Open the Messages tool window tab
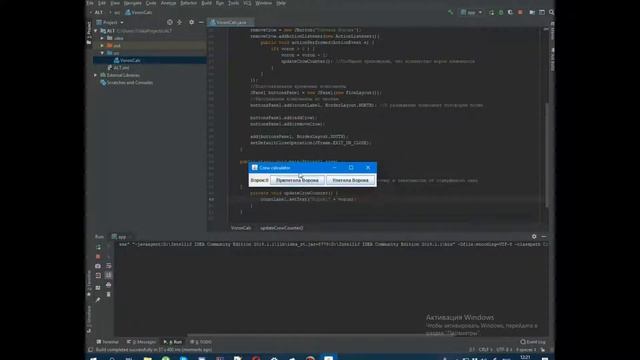The width and height of the screenshot is (640, 360). tap(141, 342)
